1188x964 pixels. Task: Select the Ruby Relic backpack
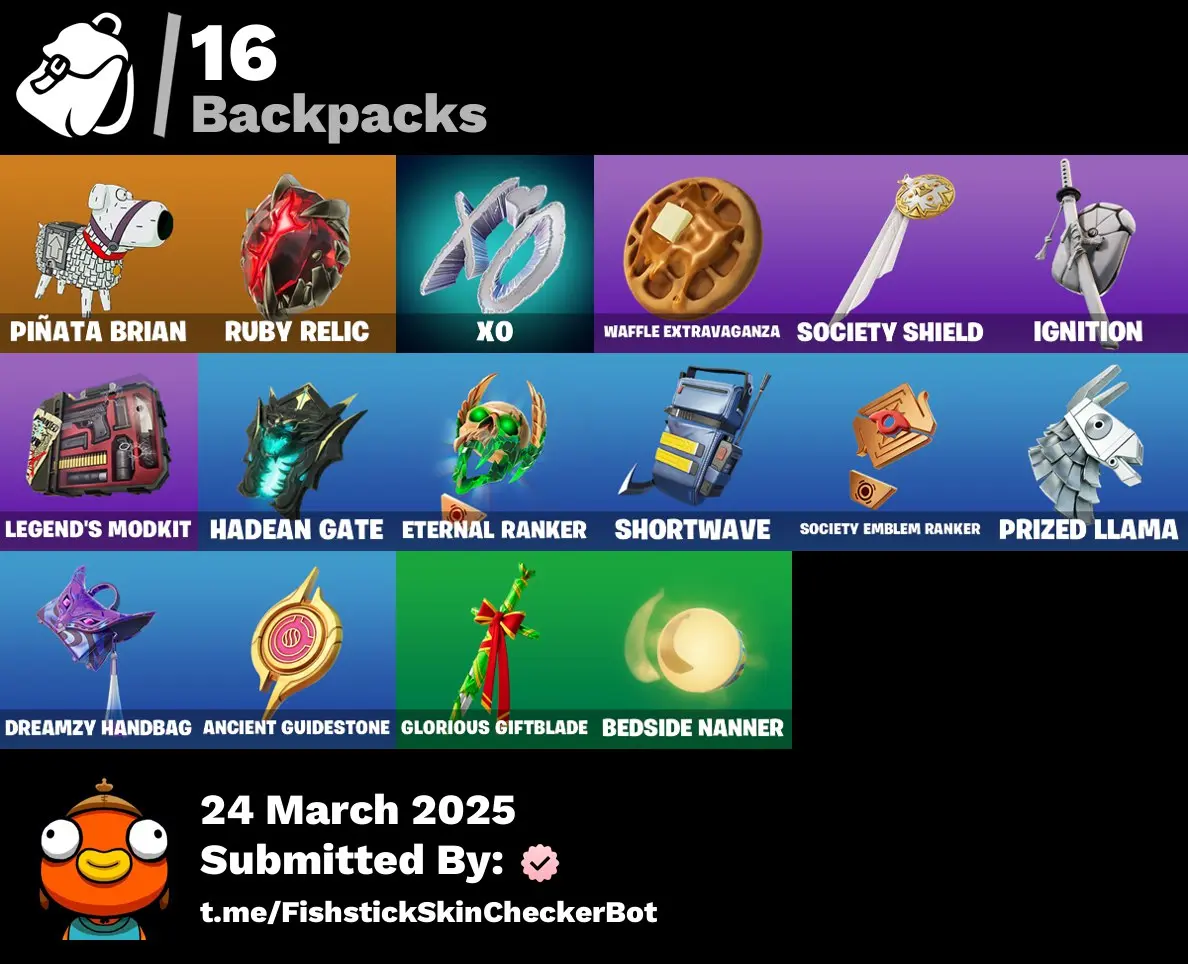coord(297,254)
